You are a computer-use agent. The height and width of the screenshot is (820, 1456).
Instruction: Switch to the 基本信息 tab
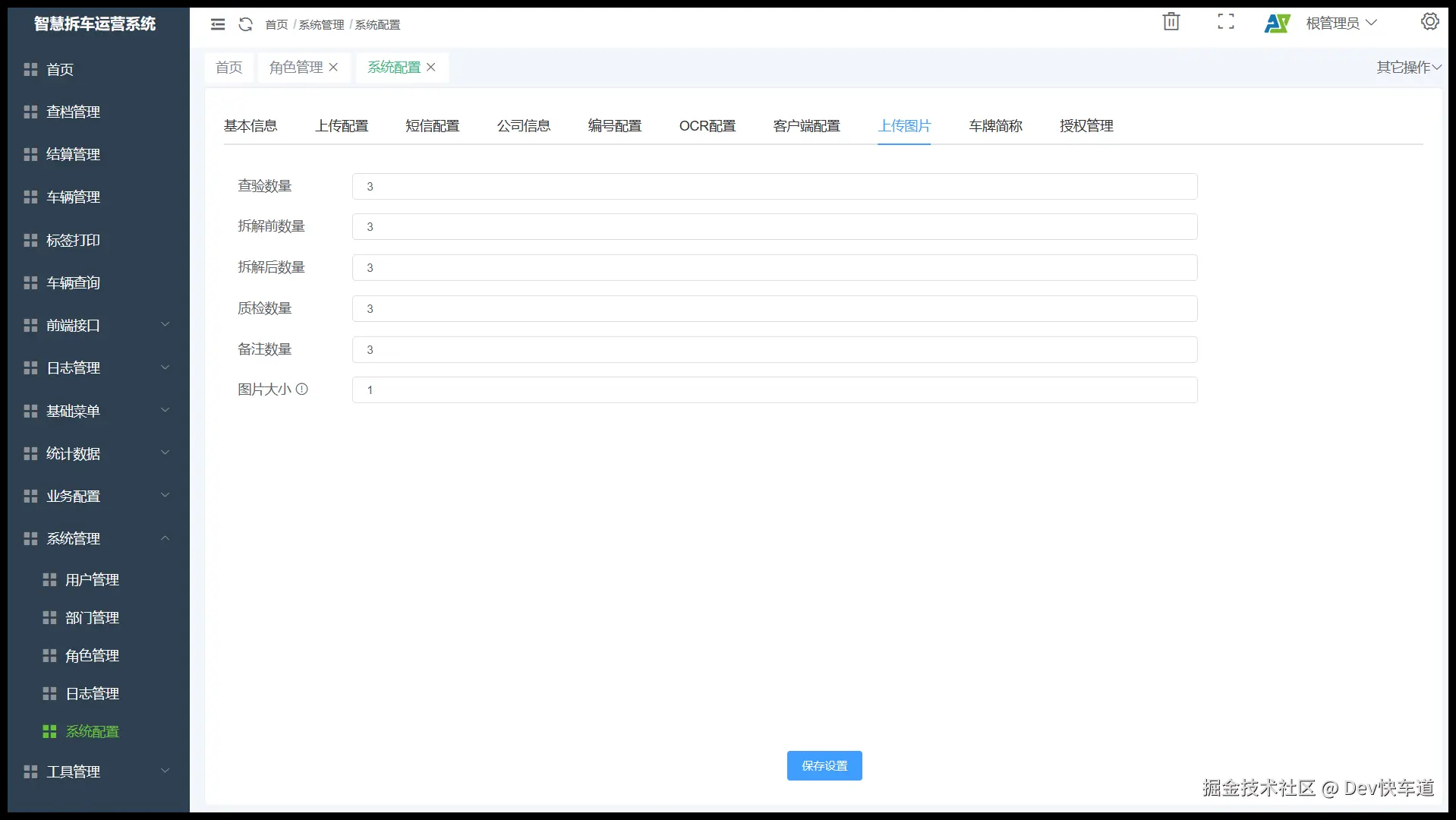pyautogui.click(x=251, y=126)
